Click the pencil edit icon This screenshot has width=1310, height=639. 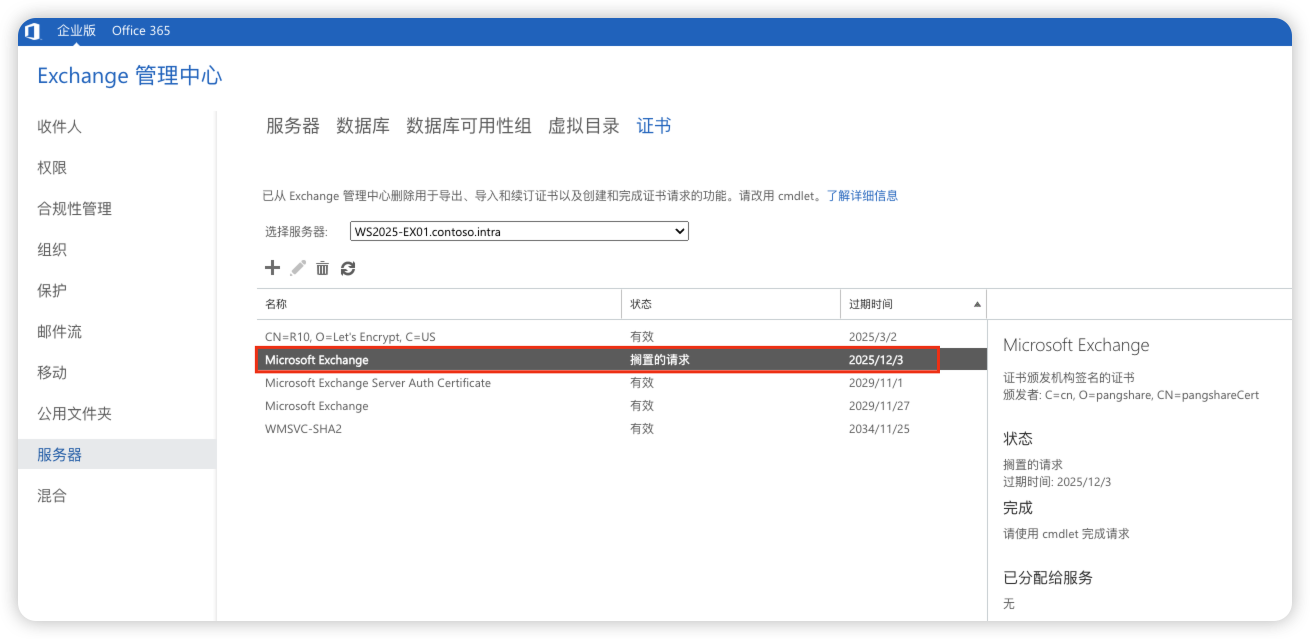(x=298, y=268)
